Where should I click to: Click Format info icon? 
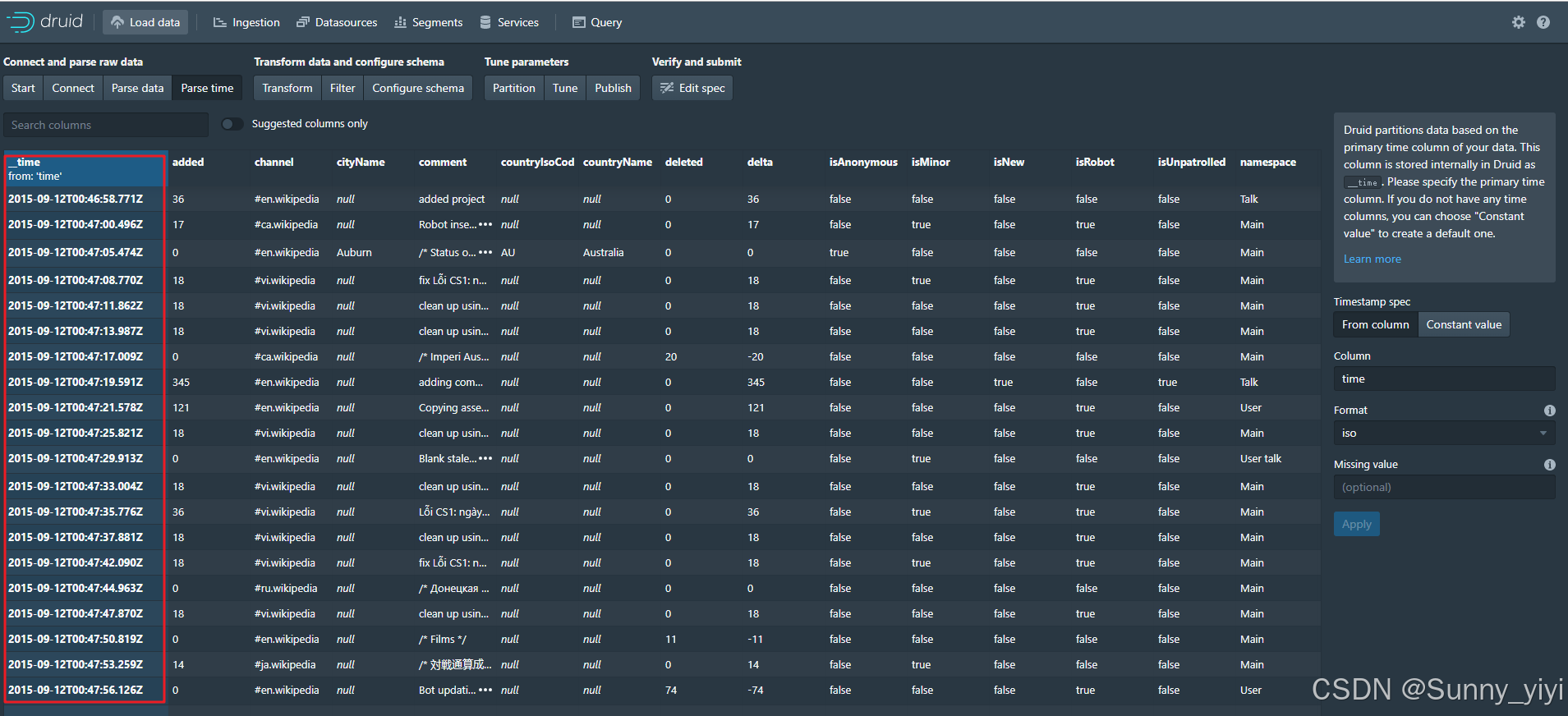click(1550, 411)
